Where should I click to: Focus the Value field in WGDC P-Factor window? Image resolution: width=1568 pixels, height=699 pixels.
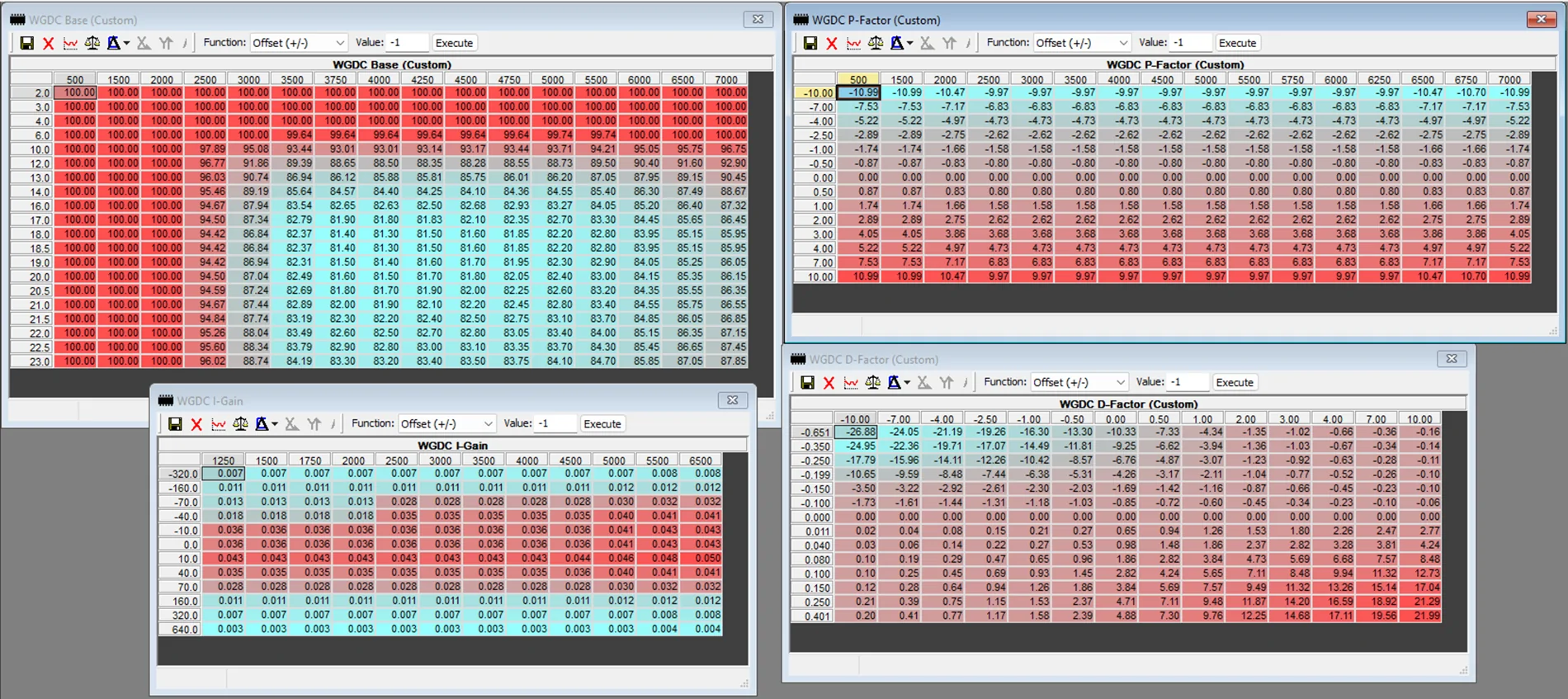tap(1191, 43)
